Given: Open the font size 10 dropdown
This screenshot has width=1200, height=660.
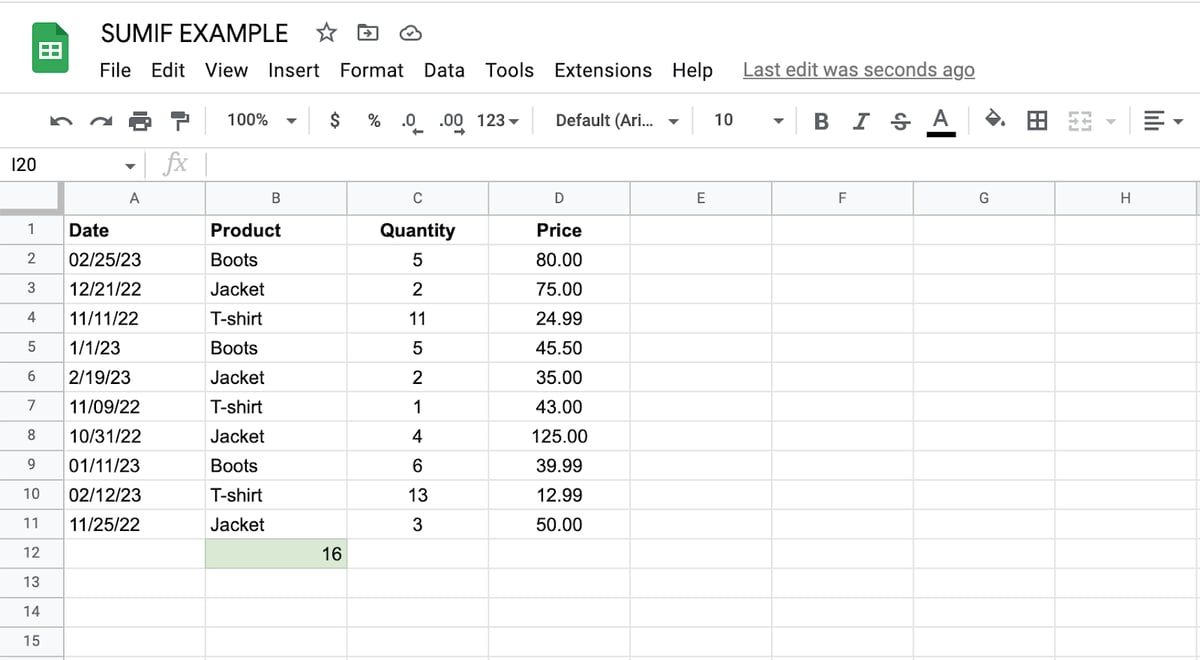Looking at the screenshot, I should pyautogui.click(x=748, y=120).
